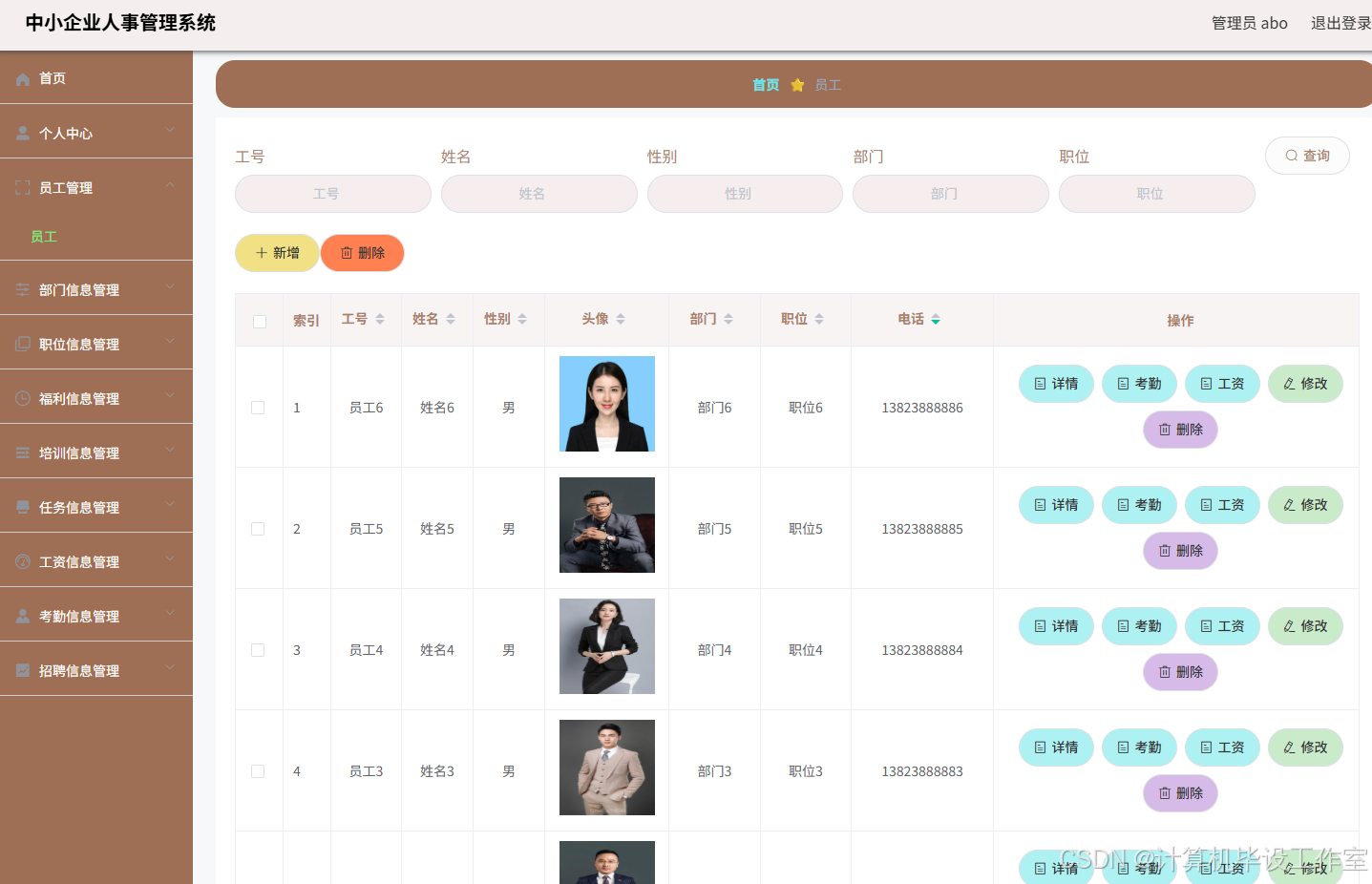
Task: Expand 部门信息管理 chevron
Action: pyautogui.click(x=170, y=286)
